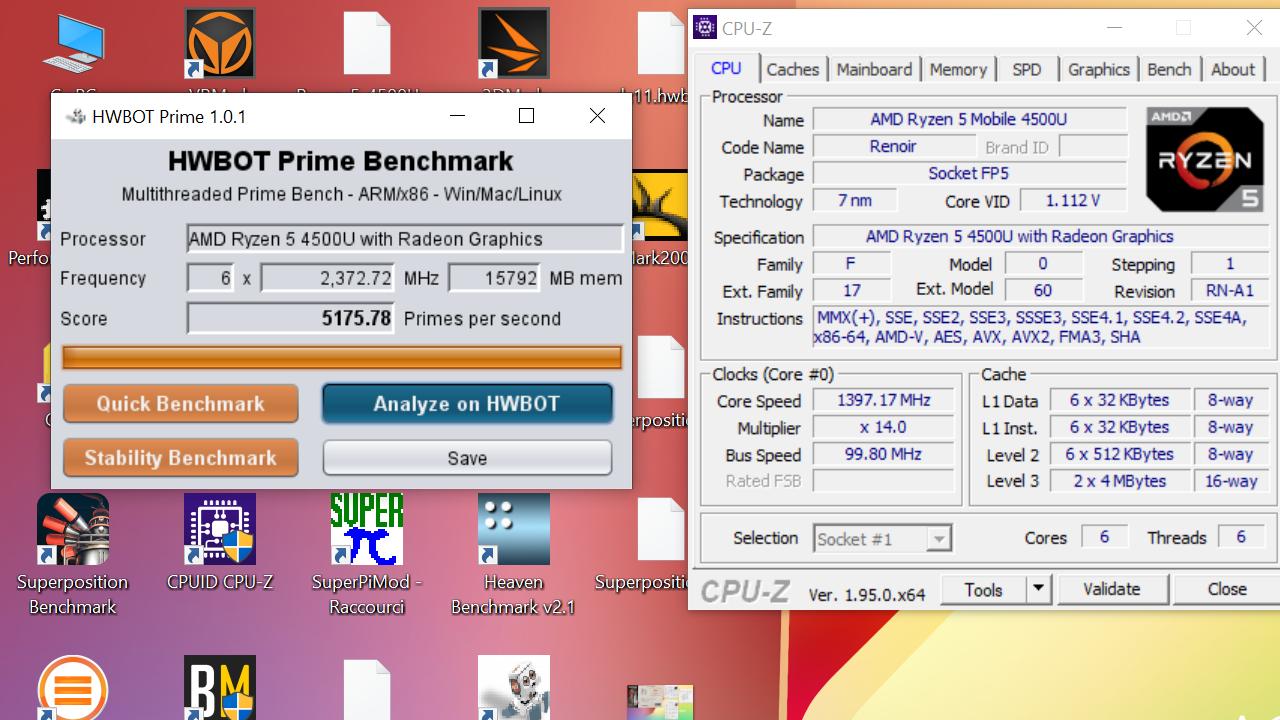Open the VRMark desktop shortcut
Screen dimensions: 1280x720
tap(220, 44)
